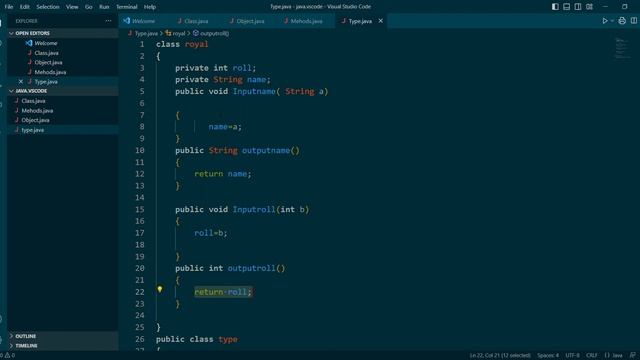Click 'Inputroll' on line 15
This screenshot has height=360, width=640.
pyautogui.click(x=254, y=209)
